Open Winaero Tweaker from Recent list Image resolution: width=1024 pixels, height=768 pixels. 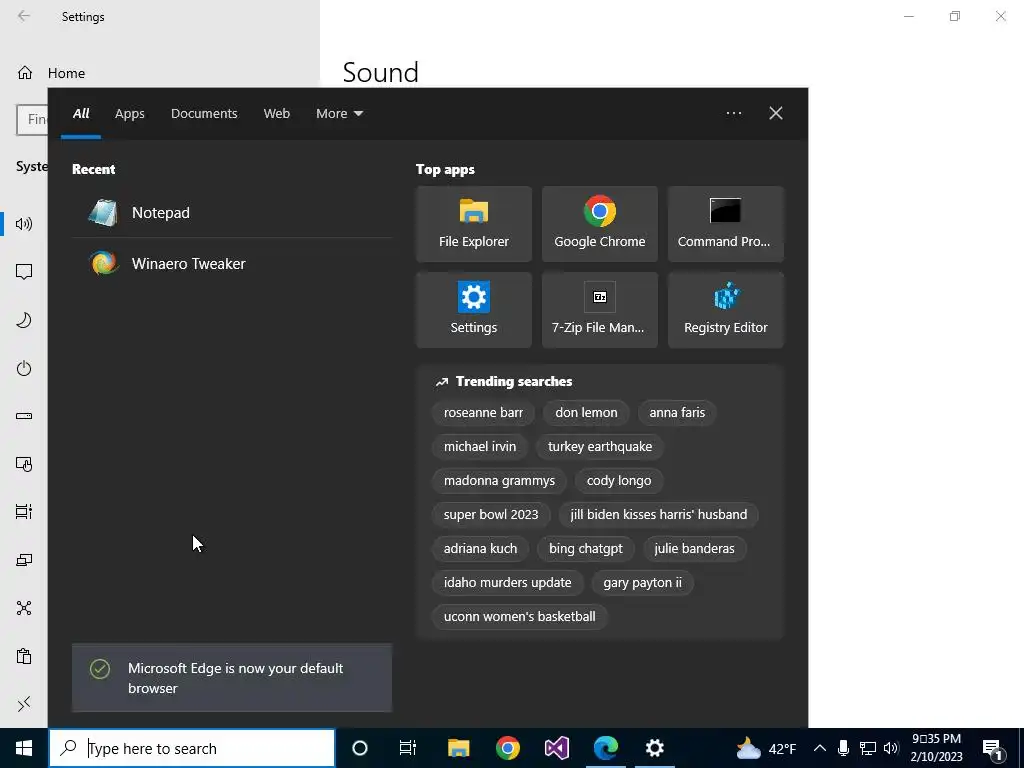(232, 264)
